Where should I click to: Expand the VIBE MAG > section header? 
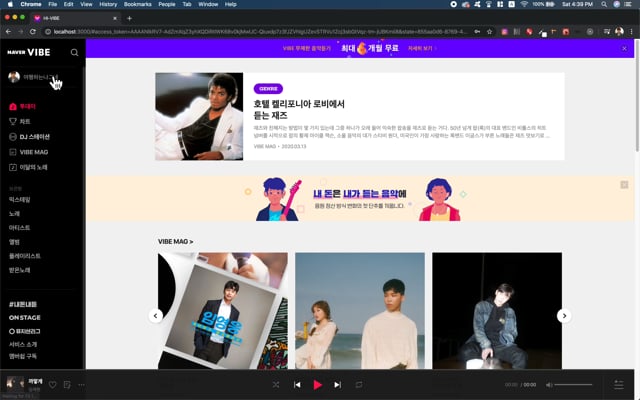pyautogui.click(x=176, y=242)
